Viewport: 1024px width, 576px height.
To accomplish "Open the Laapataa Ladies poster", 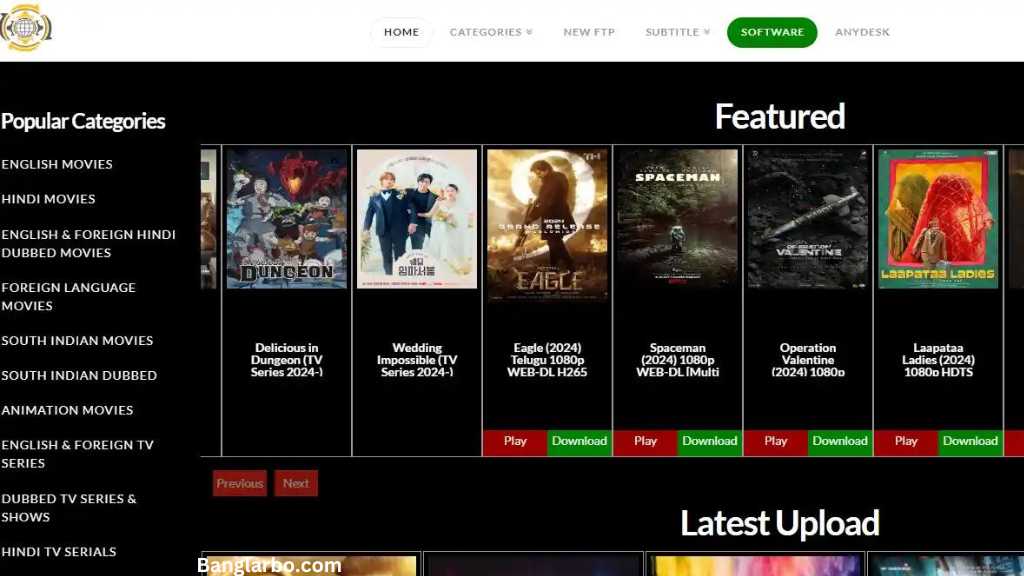I will tap(938, 219).
